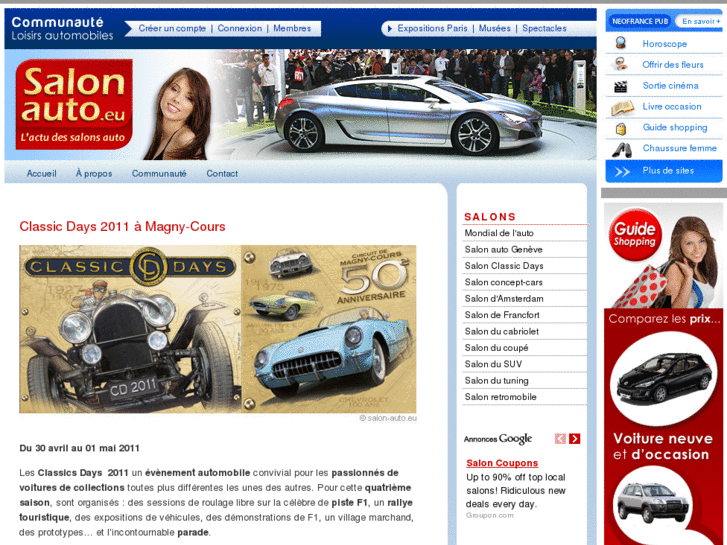Open the Spectacles link
The image size is (727, 545).
[544, 28]
